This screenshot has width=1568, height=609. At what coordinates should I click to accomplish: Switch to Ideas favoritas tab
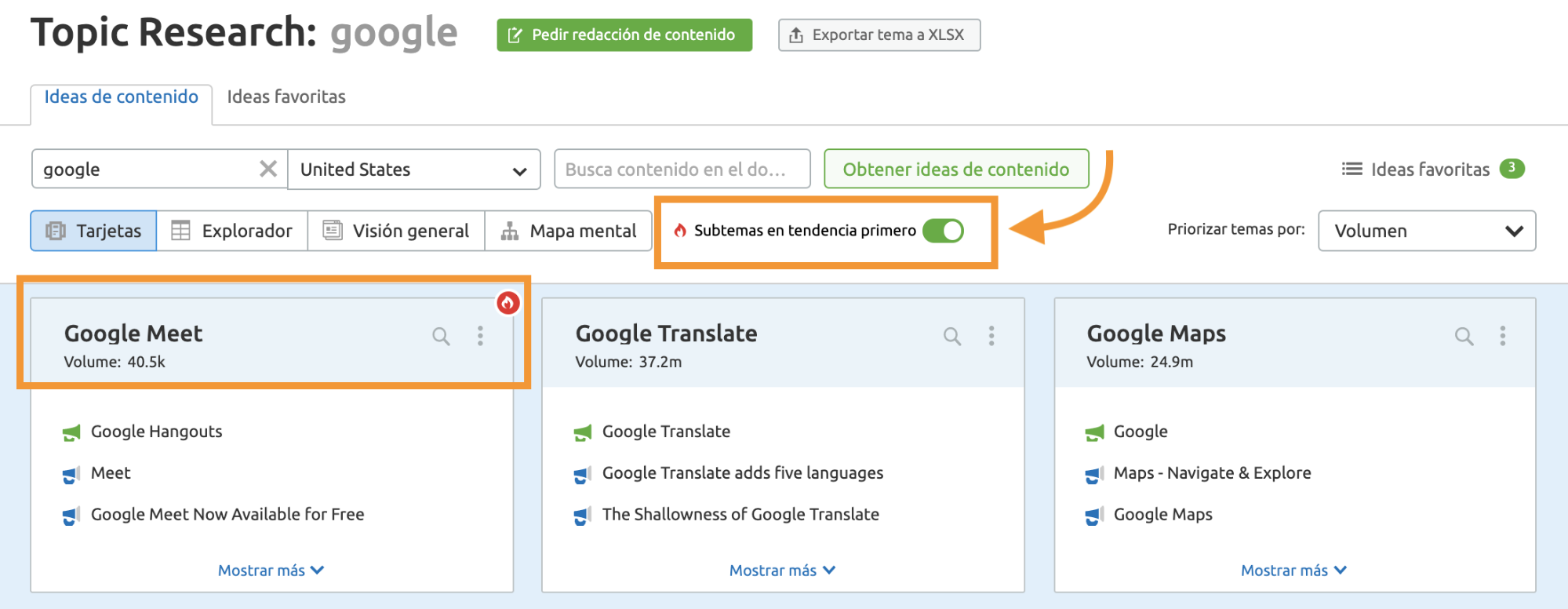[x=286, y=97]
